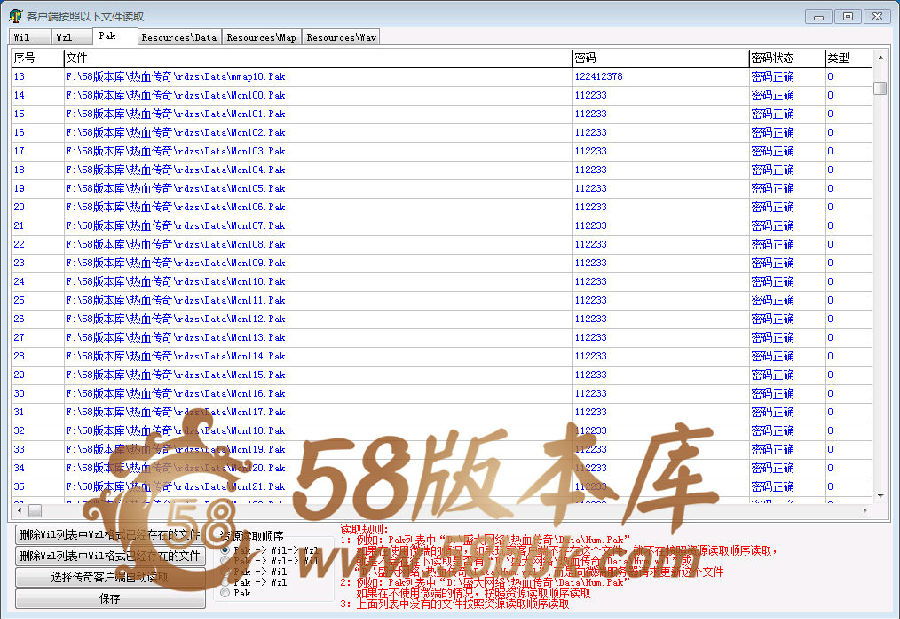Click the 选择传奇客户端自动读取 button
The image size is (900, 619).
(110, 577)
